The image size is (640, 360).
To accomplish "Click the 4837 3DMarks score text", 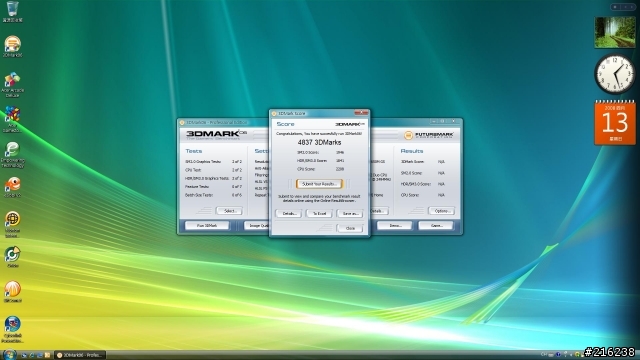I will [x=319, y=142].
